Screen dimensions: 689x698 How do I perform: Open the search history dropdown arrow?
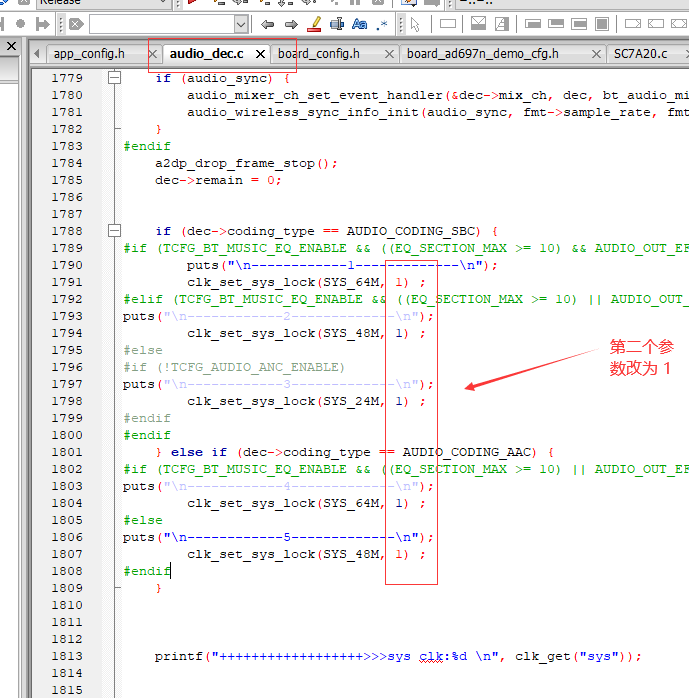pos(241,24)
